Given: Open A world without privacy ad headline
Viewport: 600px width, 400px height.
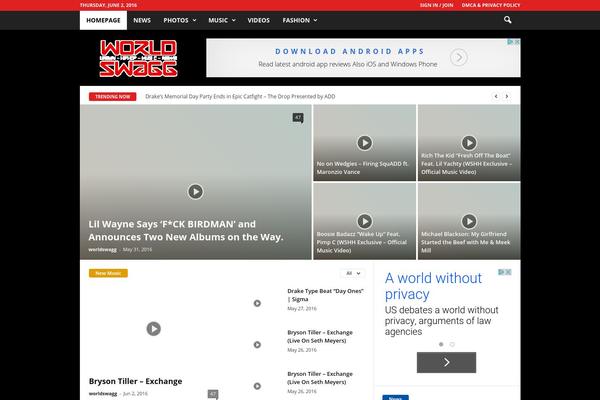Looking at the screenshot, I should (434, 286).
